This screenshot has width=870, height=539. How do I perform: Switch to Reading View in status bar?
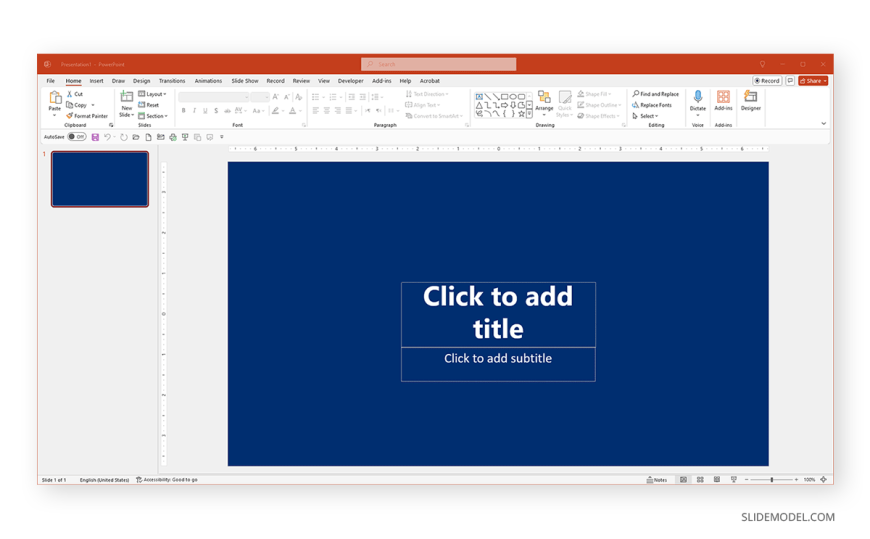coord(717,480)
